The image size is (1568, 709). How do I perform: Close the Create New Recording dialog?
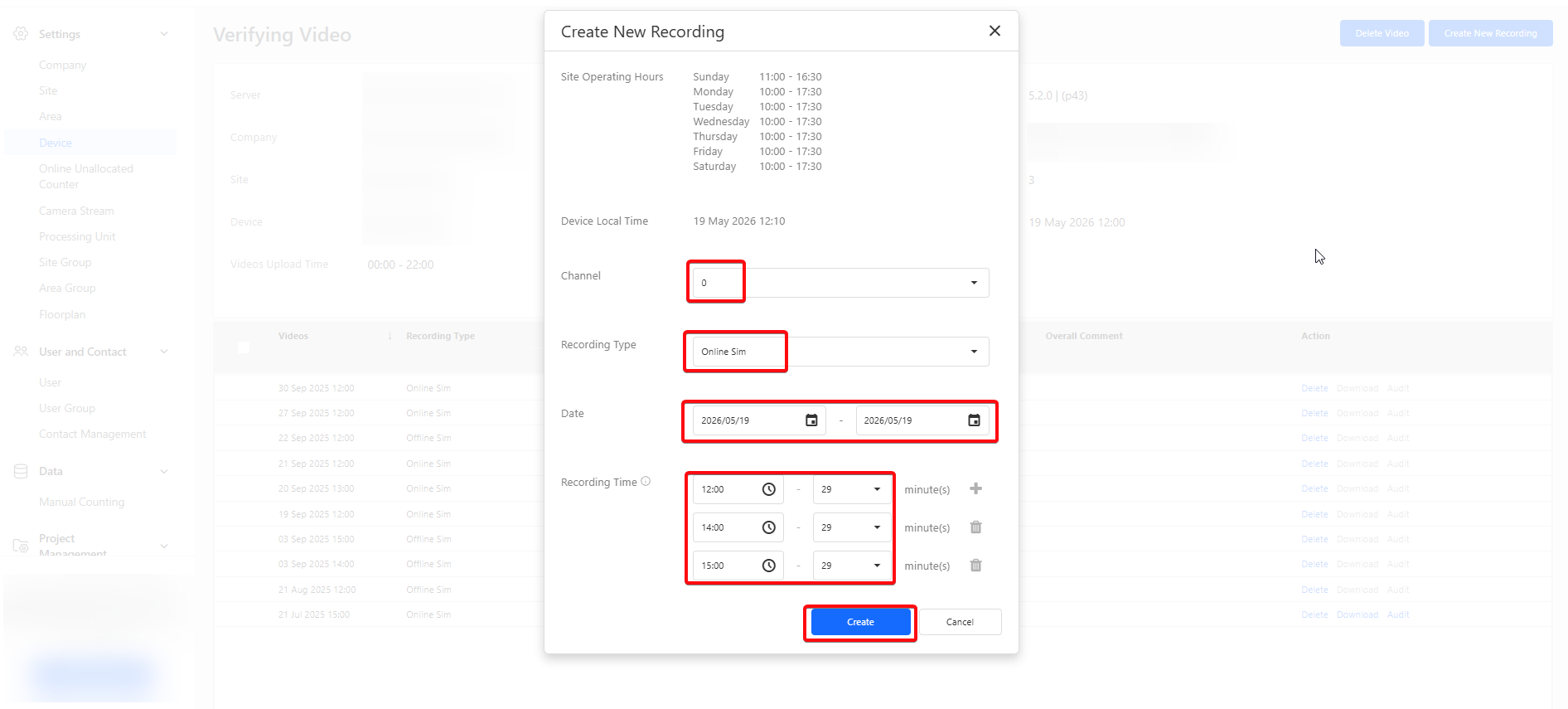(x=995, y=31)
